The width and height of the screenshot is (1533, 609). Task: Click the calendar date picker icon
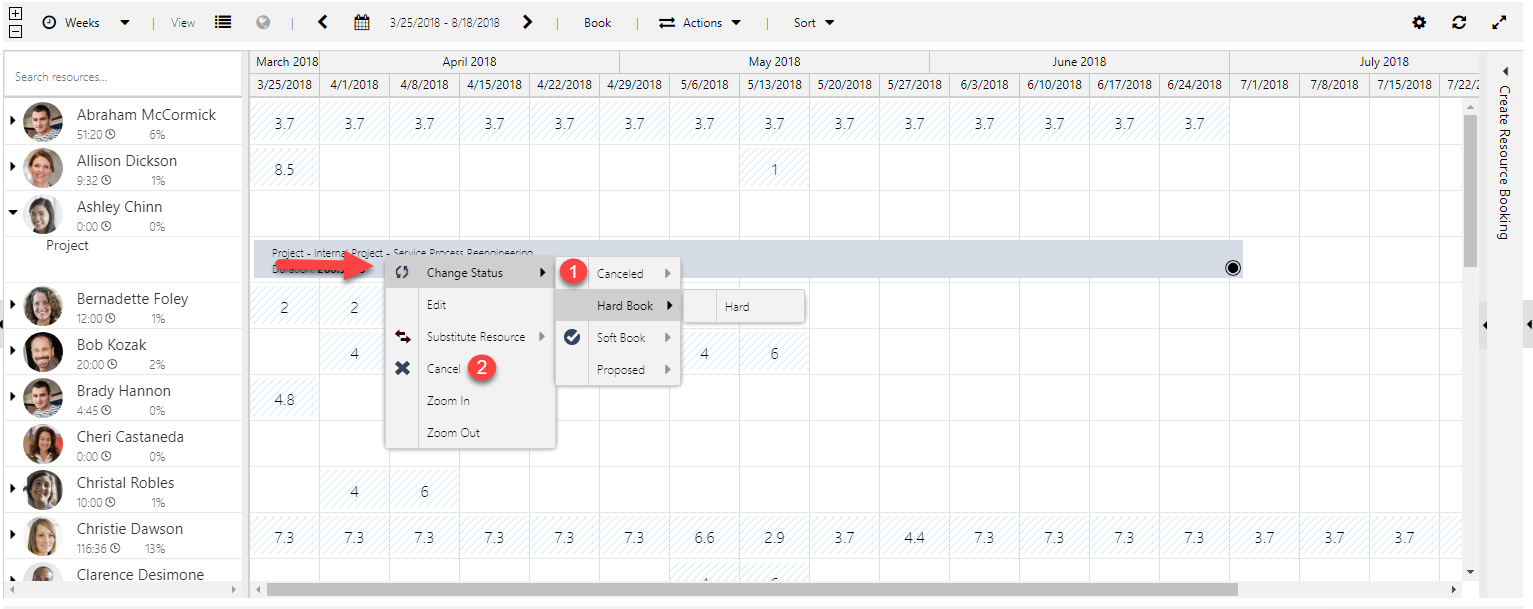pos(362,22)
